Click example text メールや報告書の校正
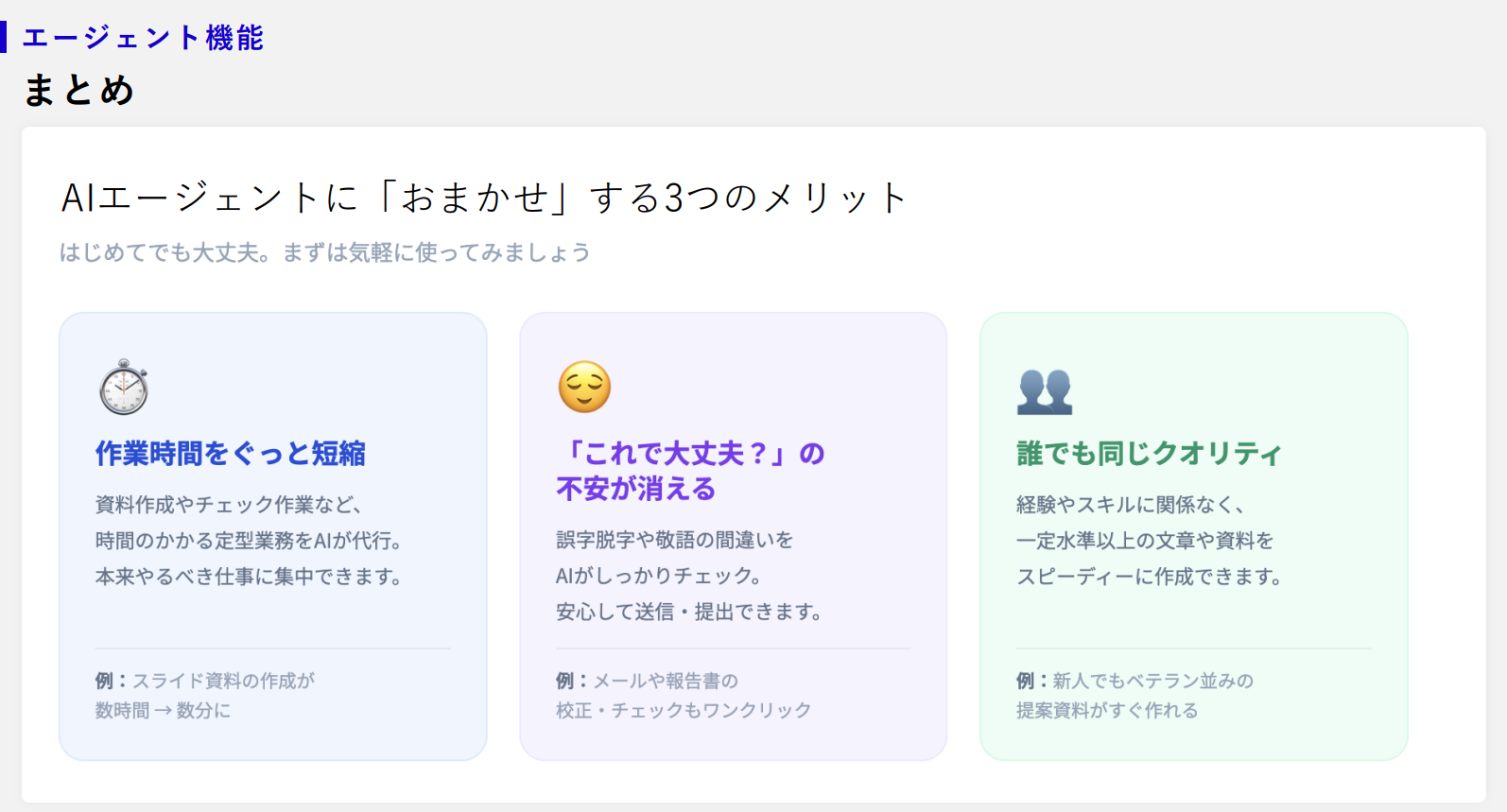1507x812 pixels. point(666,695)
